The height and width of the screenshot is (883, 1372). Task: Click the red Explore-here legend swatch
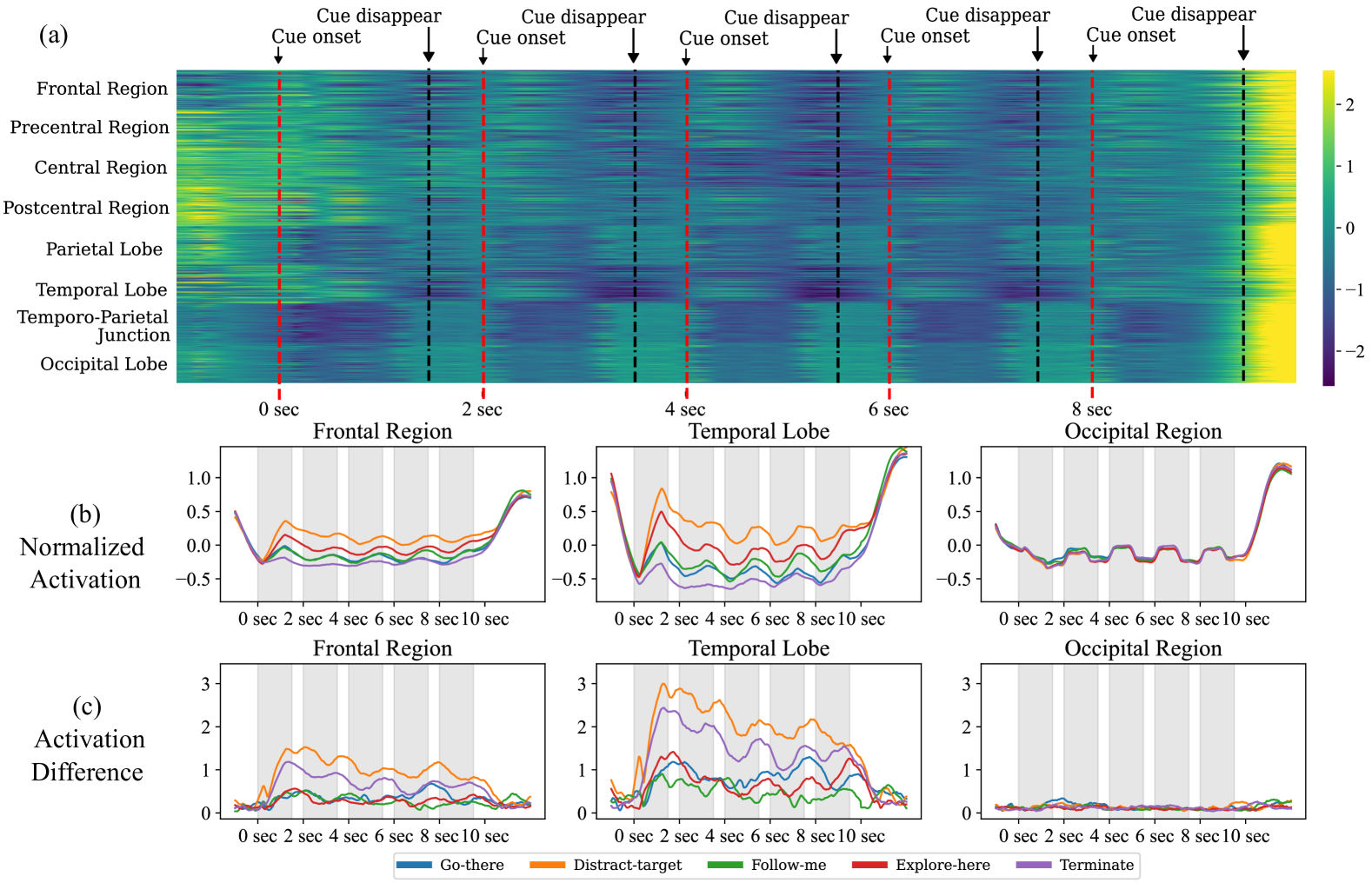[x=869, y=865]
